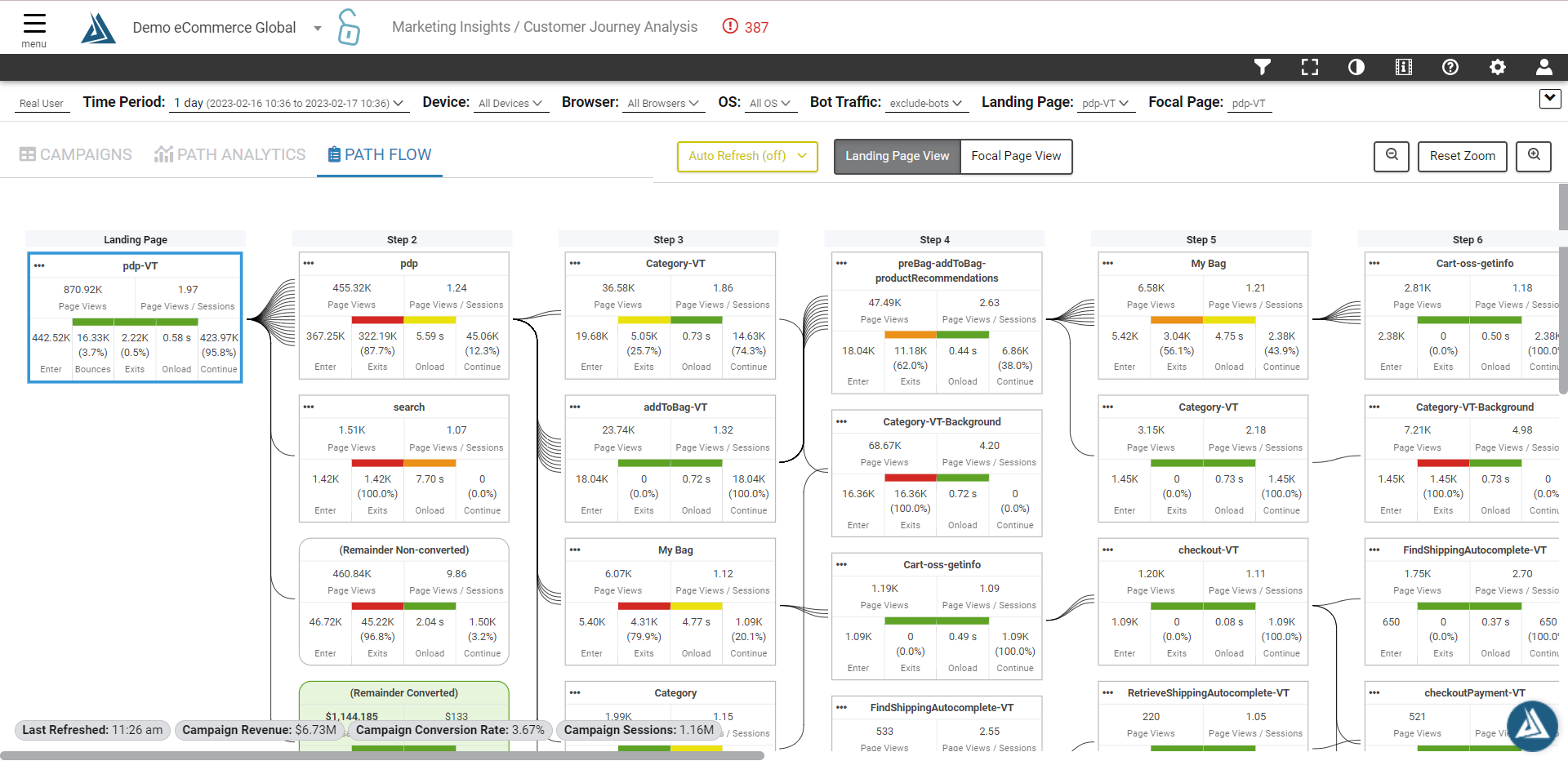1568x761 pixels.
Task: Open options dots on RetrieveShippingAutocomplete-VT node
Action: (x=1107, y=692)
